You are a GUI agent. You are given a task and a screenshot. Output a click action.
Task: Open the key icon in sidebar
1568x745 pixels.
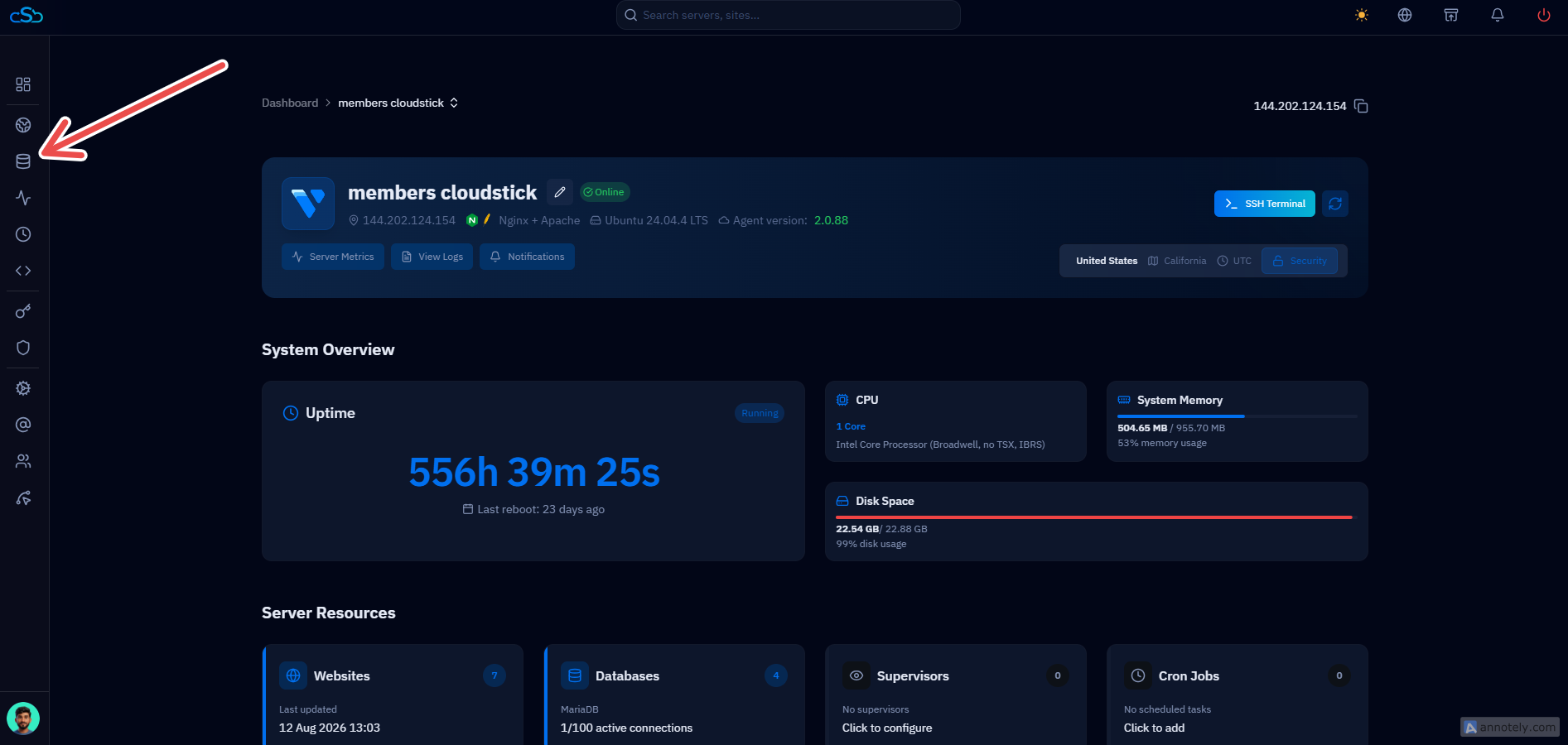pos(23,311)
